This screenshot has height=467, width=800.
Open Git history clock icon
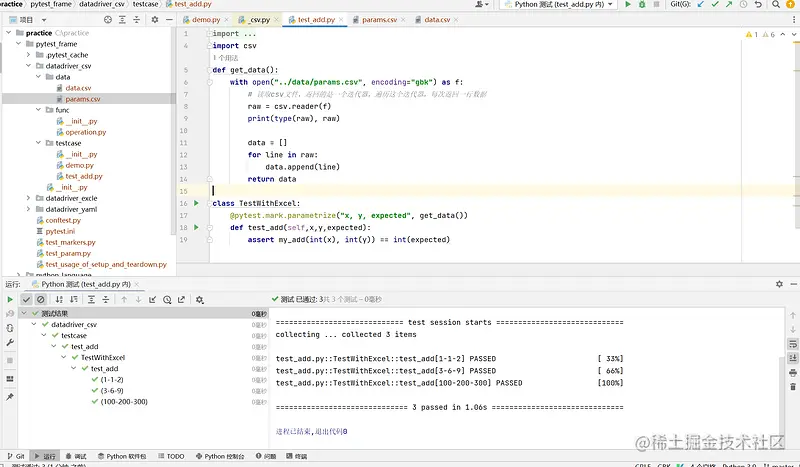(743, 4)
